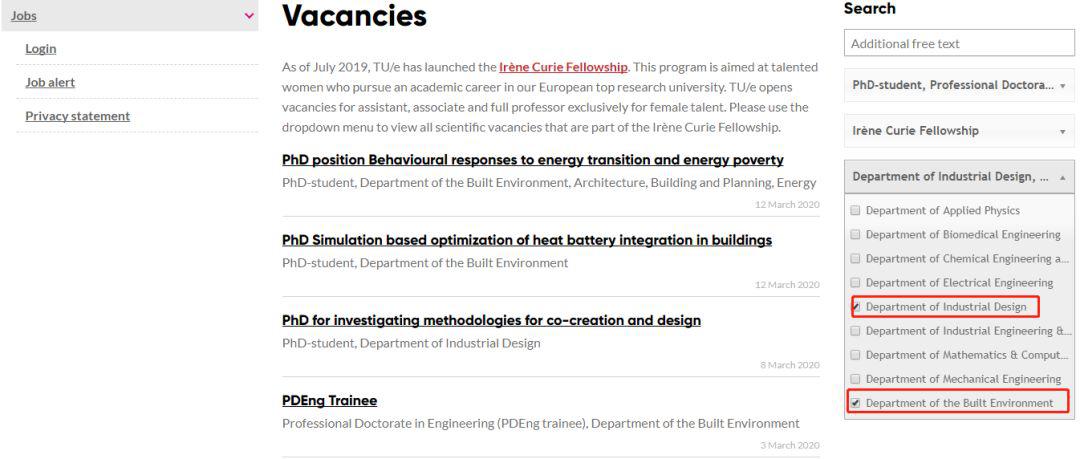This screenshot has height=459, width=1080.
Task: Collapse the Department filter dropdown
Action: 958,177
